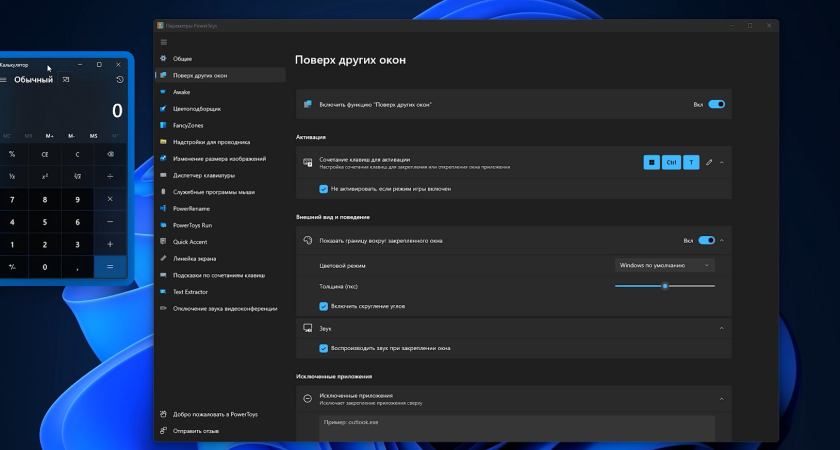Click the Толщина thickness slider handle
This screenshot has height=450, width=840.
coord(665,286)
